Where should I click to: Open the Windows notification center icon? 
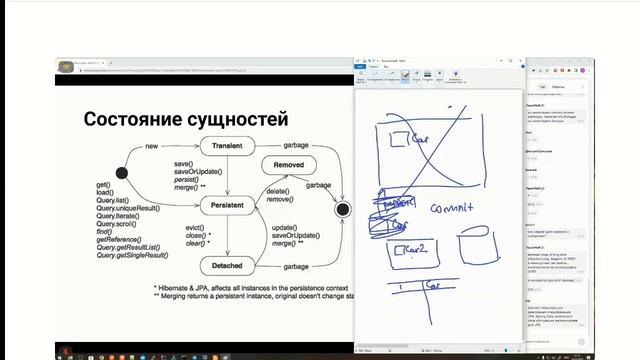click(589, 358)
